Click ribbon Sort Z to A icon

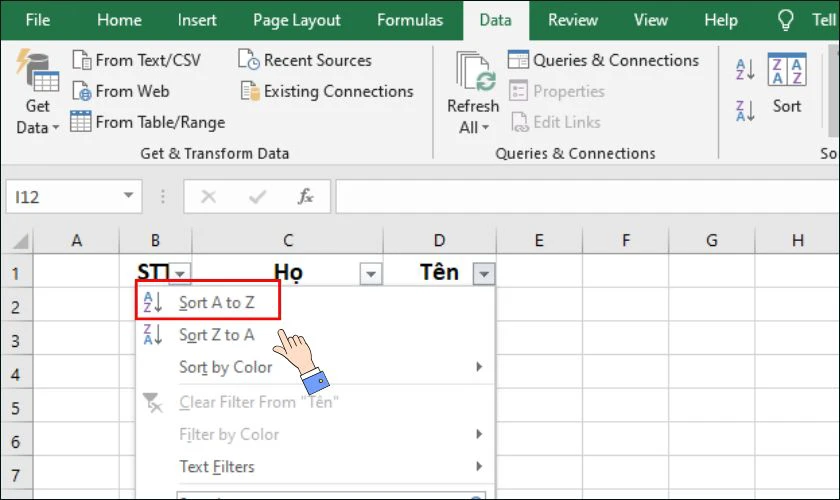(x=745, y=110)
